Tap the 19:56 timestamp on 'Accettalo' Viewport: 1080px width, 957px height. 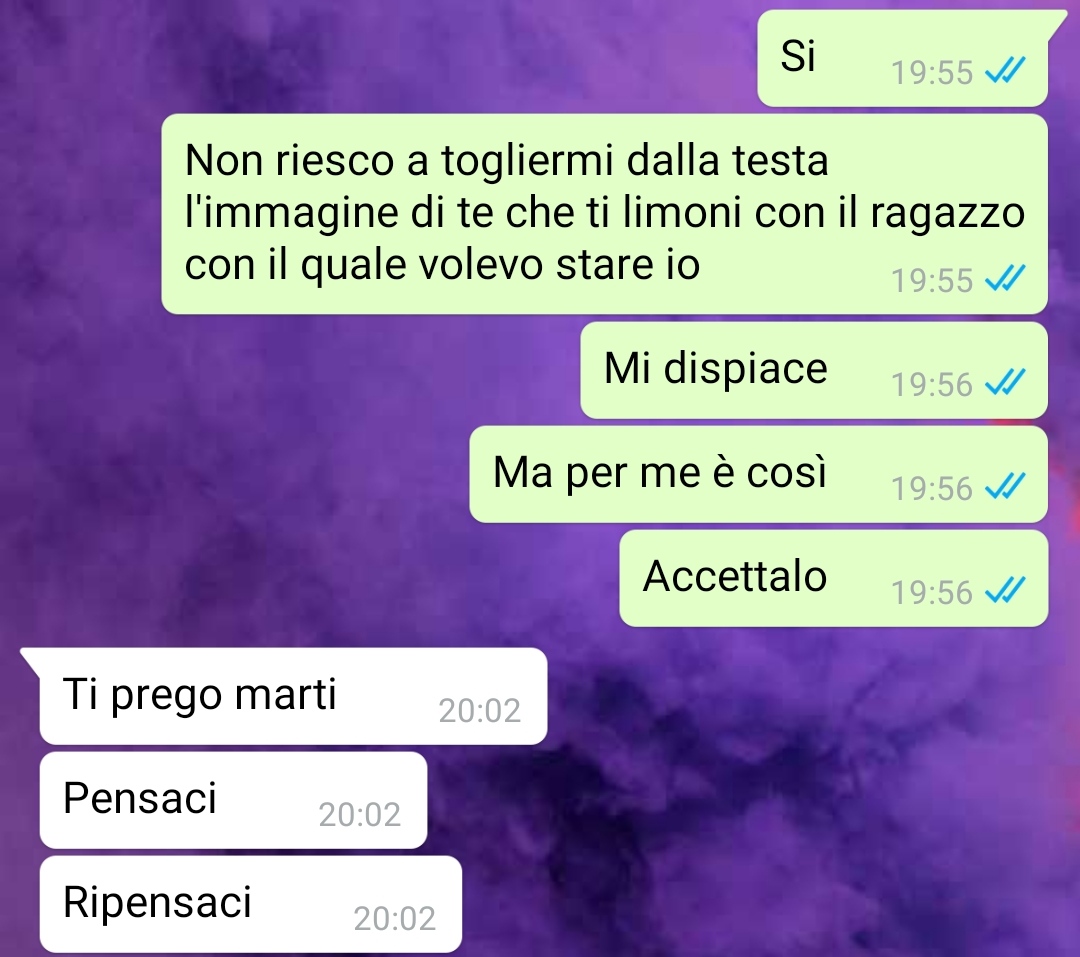tap(932, 593)
